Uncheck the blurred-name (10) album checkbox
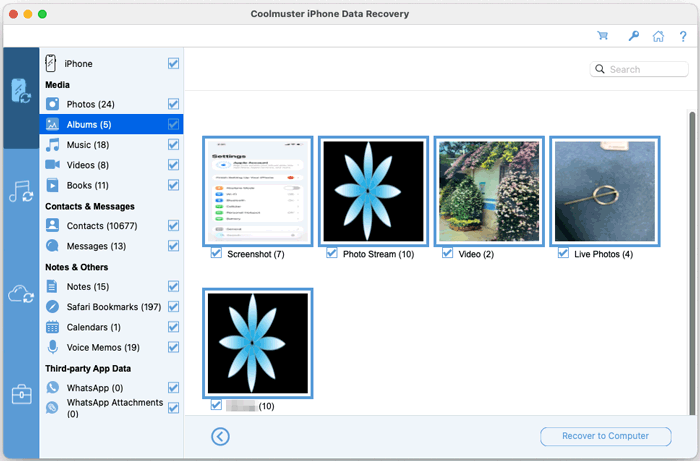The image size is (700, 461). [x=216, y=405]
